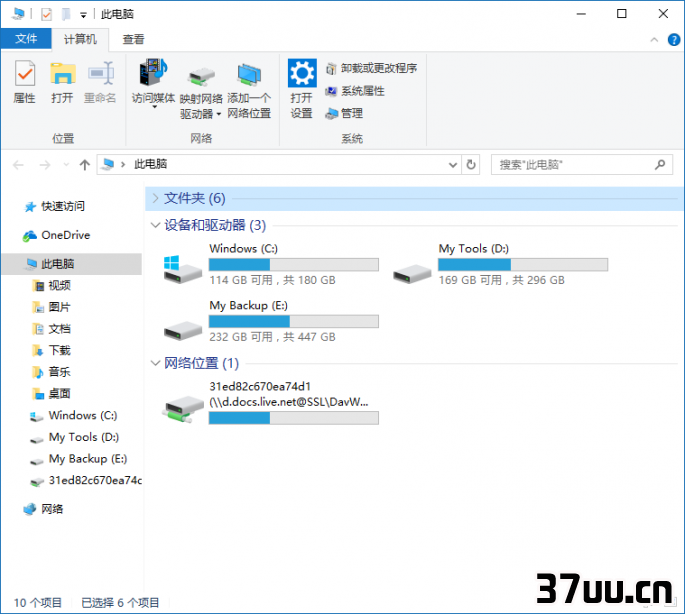The image size is (685, 614).
Task: Click the search box for 此电脑
Action: point(581,165)
